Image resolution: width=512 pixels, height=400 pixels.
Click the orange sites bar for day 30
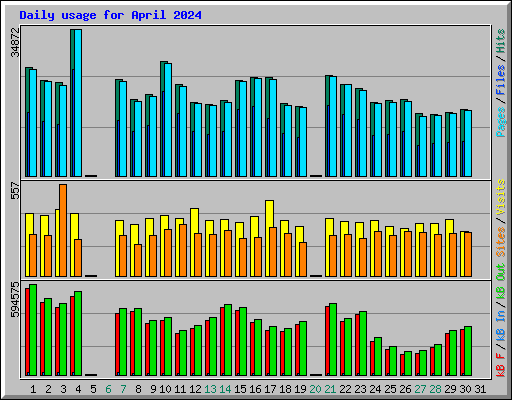[468, 255]
